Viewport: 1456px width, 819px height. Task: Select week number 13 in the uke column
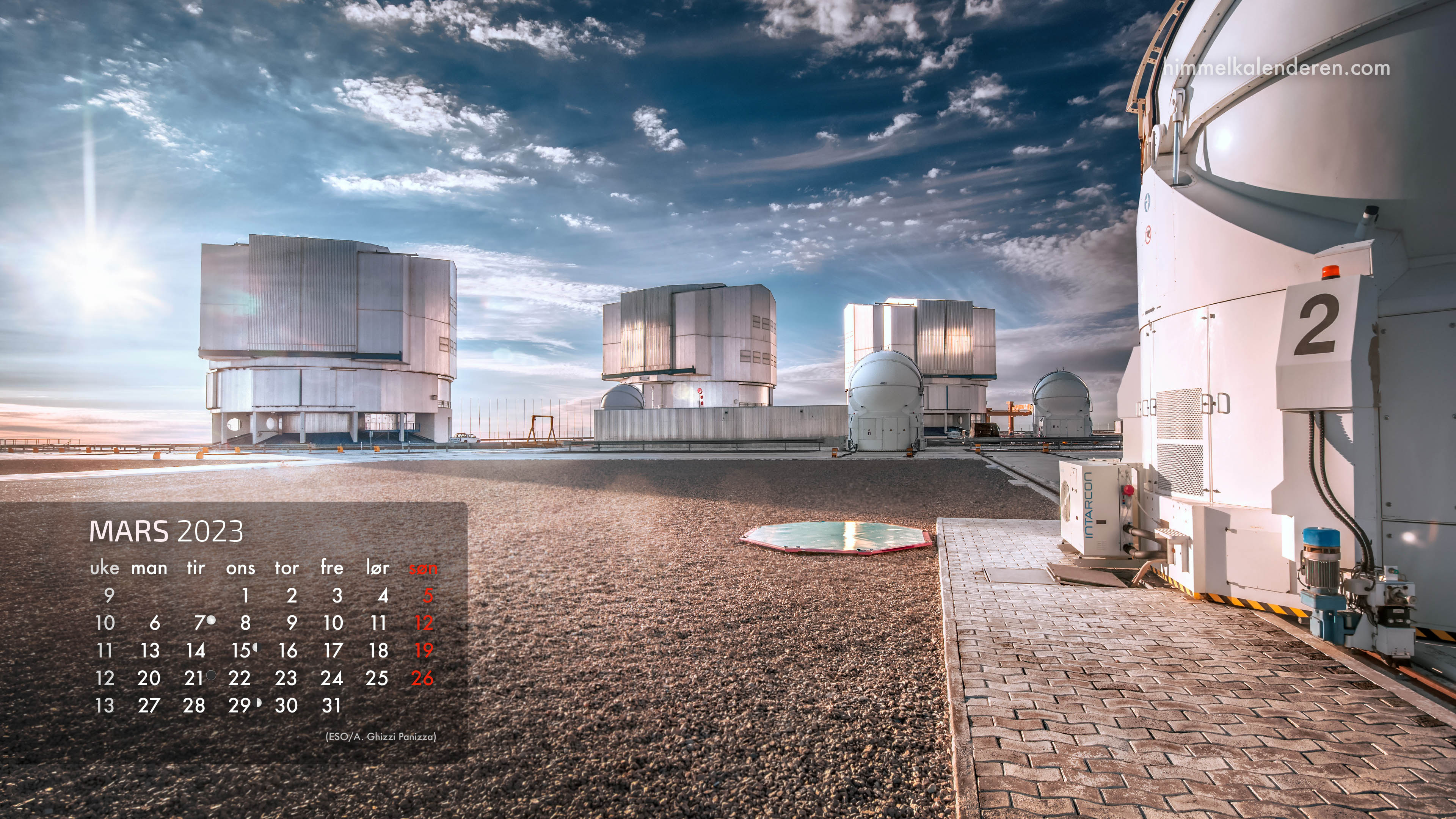pyautogui.click(x=106, y=705)
